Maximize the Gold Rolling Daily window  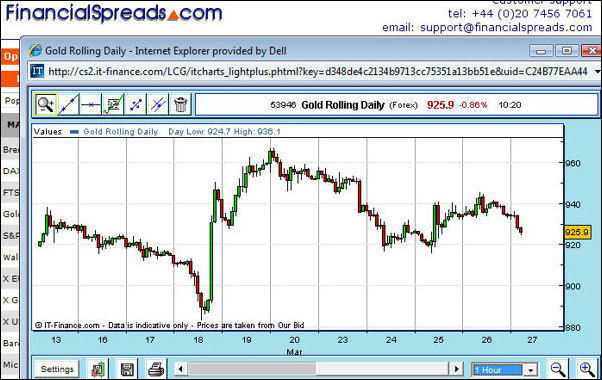click(x=567, y=51)
